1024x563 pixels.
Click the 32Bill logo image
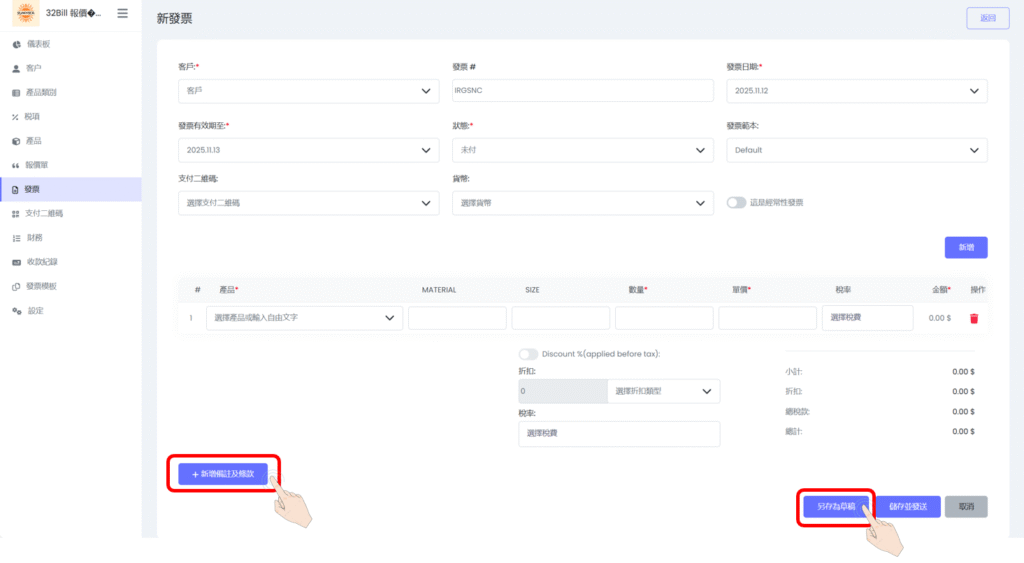pyautogui.click(x=24, y=14)
